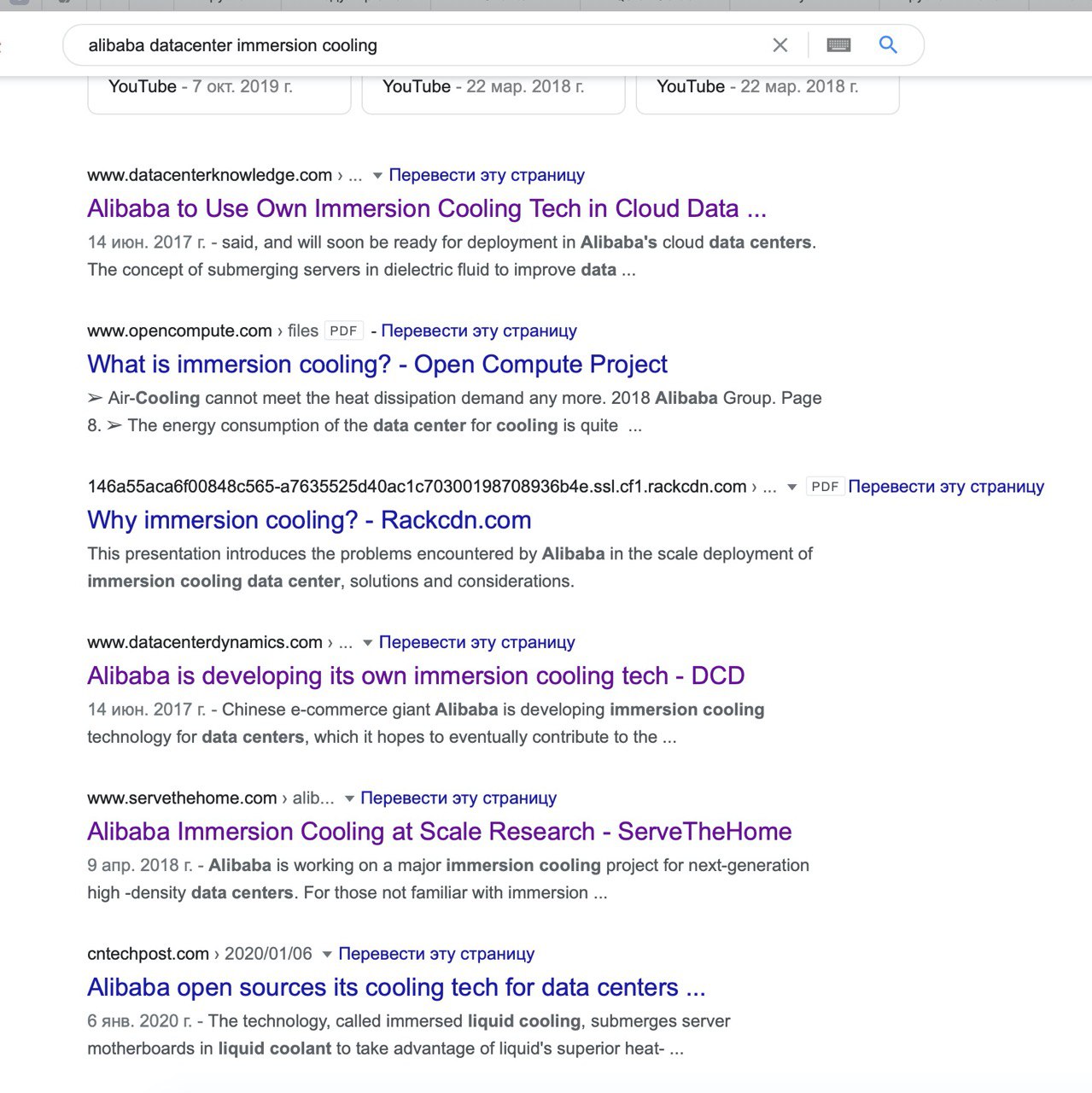Open 'Alibaba to Use Own Immersion Cooling Tech' result
1092x1093 pixels.
pyautogui.click(x=427, y=208)
